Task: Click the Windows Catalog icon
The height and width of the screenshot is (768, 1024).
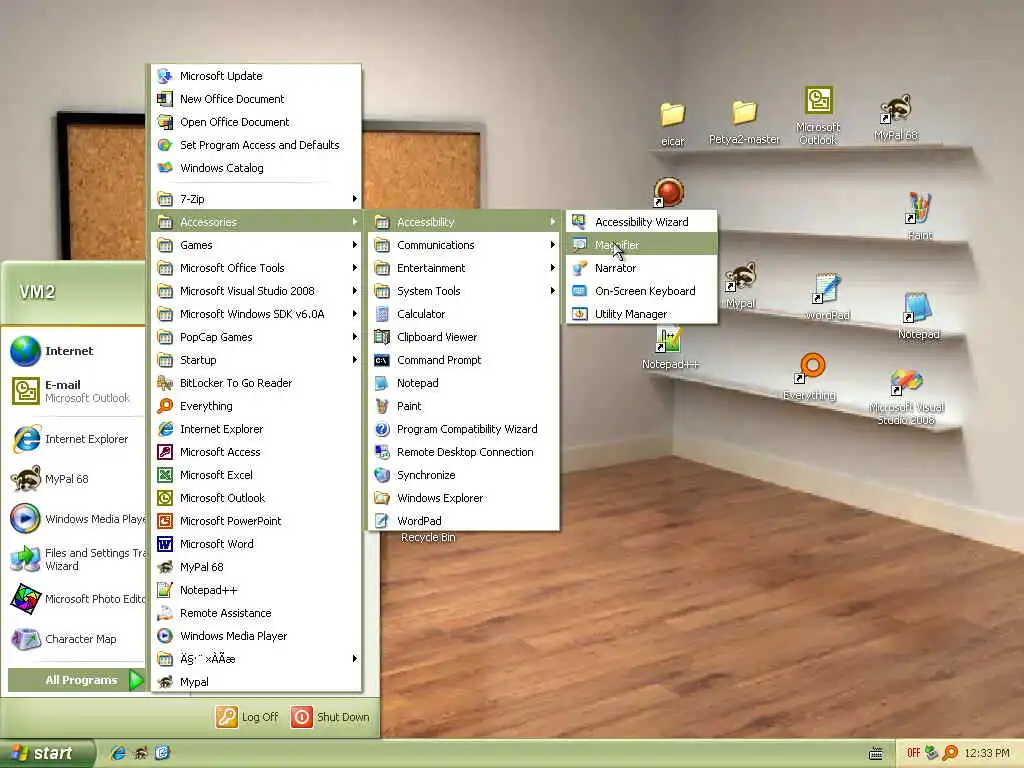Action: [x=165, y=168]
